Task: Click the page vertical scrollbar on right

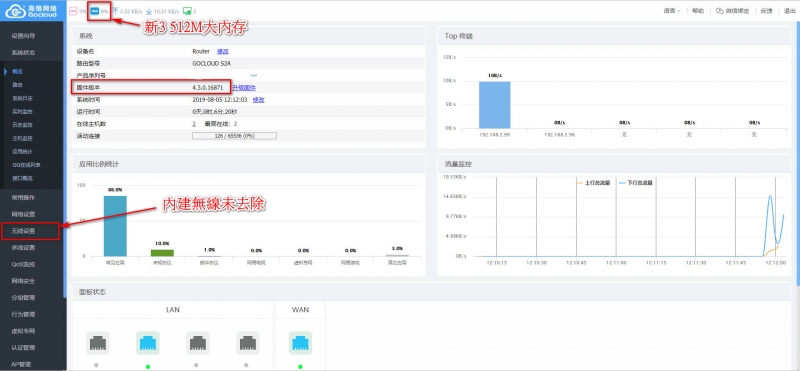Action: tap(798, 153)
